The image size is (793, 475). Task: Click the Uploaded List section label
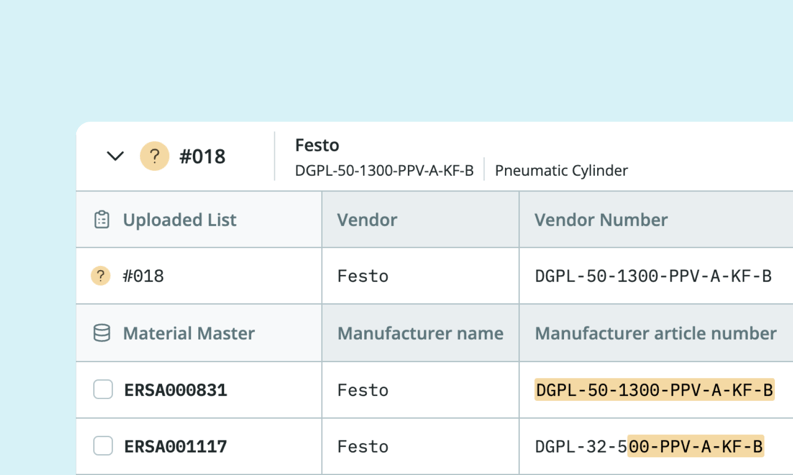[x=180, y=220]
